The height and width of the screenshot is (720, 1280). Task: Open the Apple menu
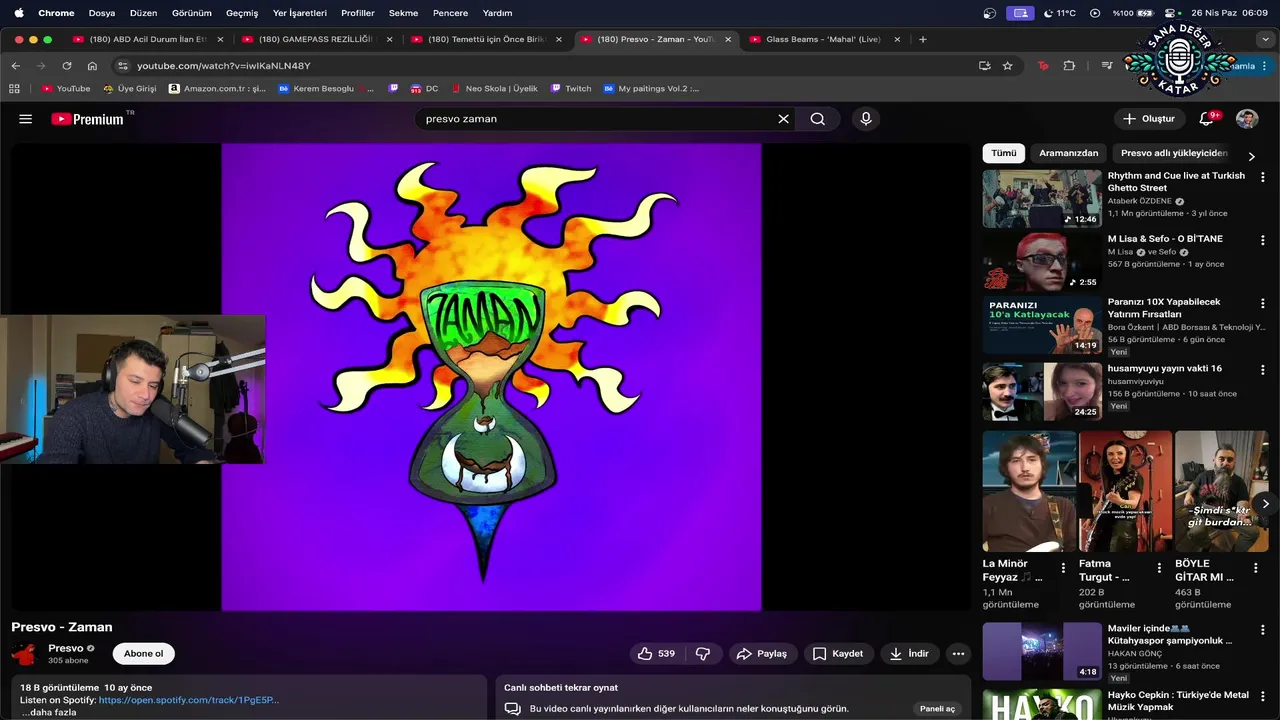pos(18,13)
